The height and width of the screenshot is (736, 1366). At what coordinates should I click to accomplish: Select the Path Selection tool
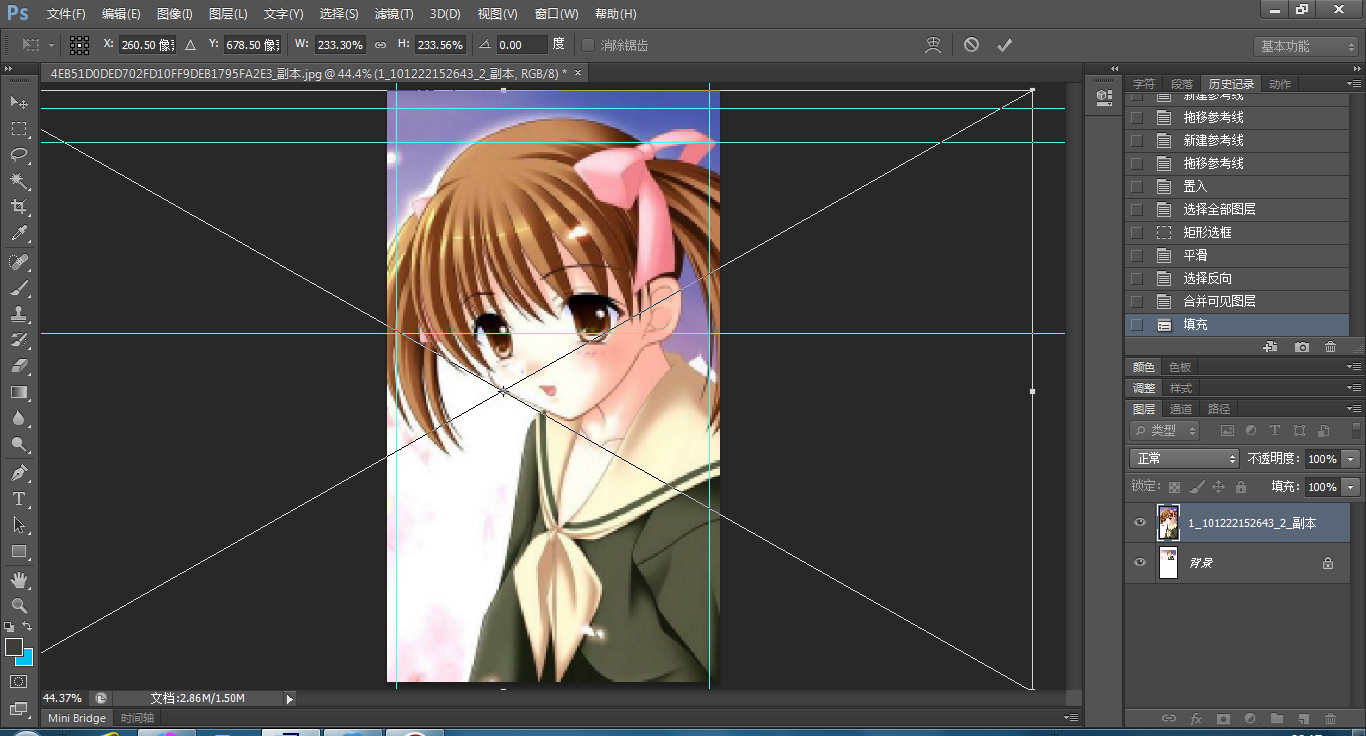pyautogui.click(x=19, y=524)
